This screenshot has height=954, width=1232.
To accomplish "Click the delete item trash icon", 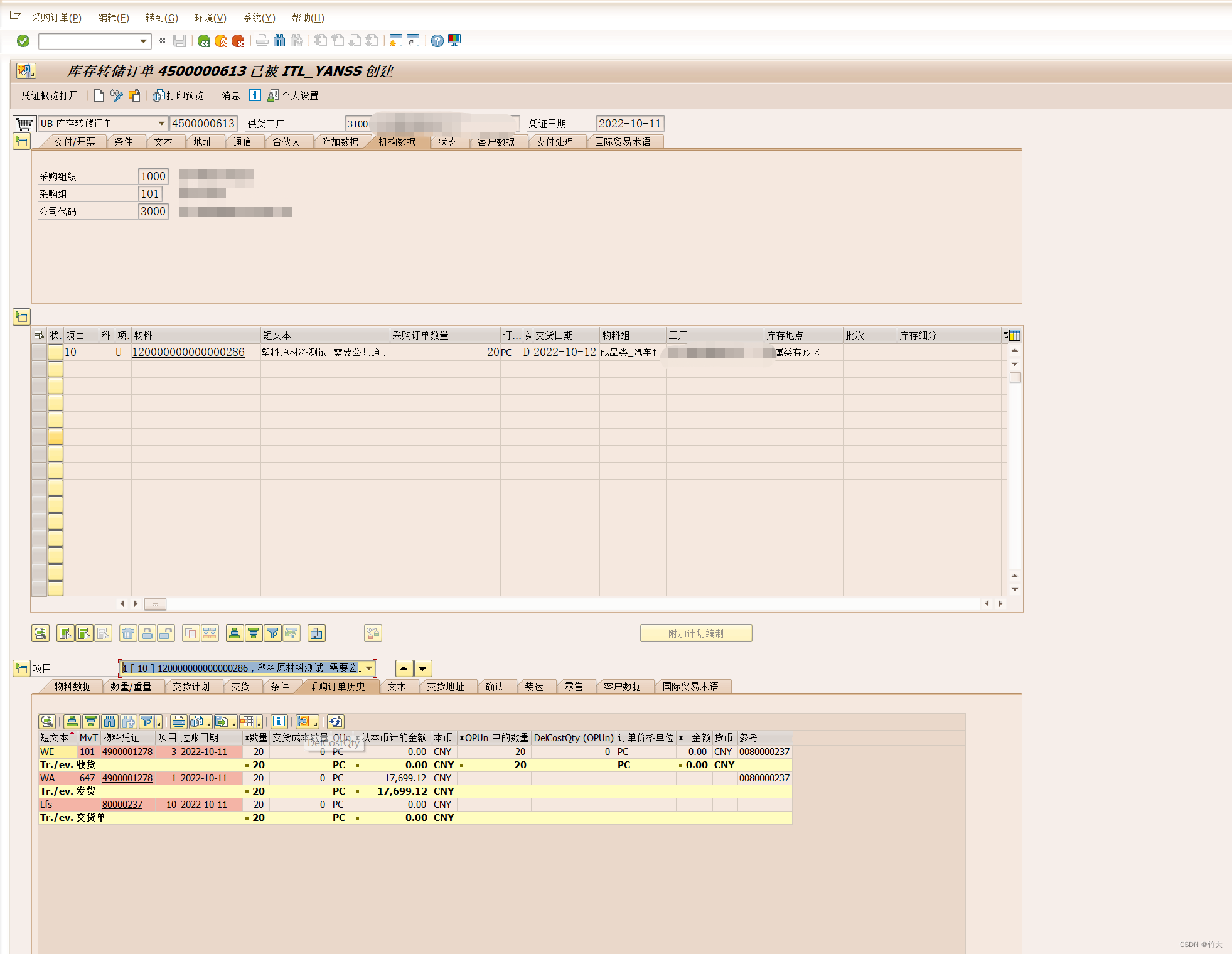I will tap(128, 633).
